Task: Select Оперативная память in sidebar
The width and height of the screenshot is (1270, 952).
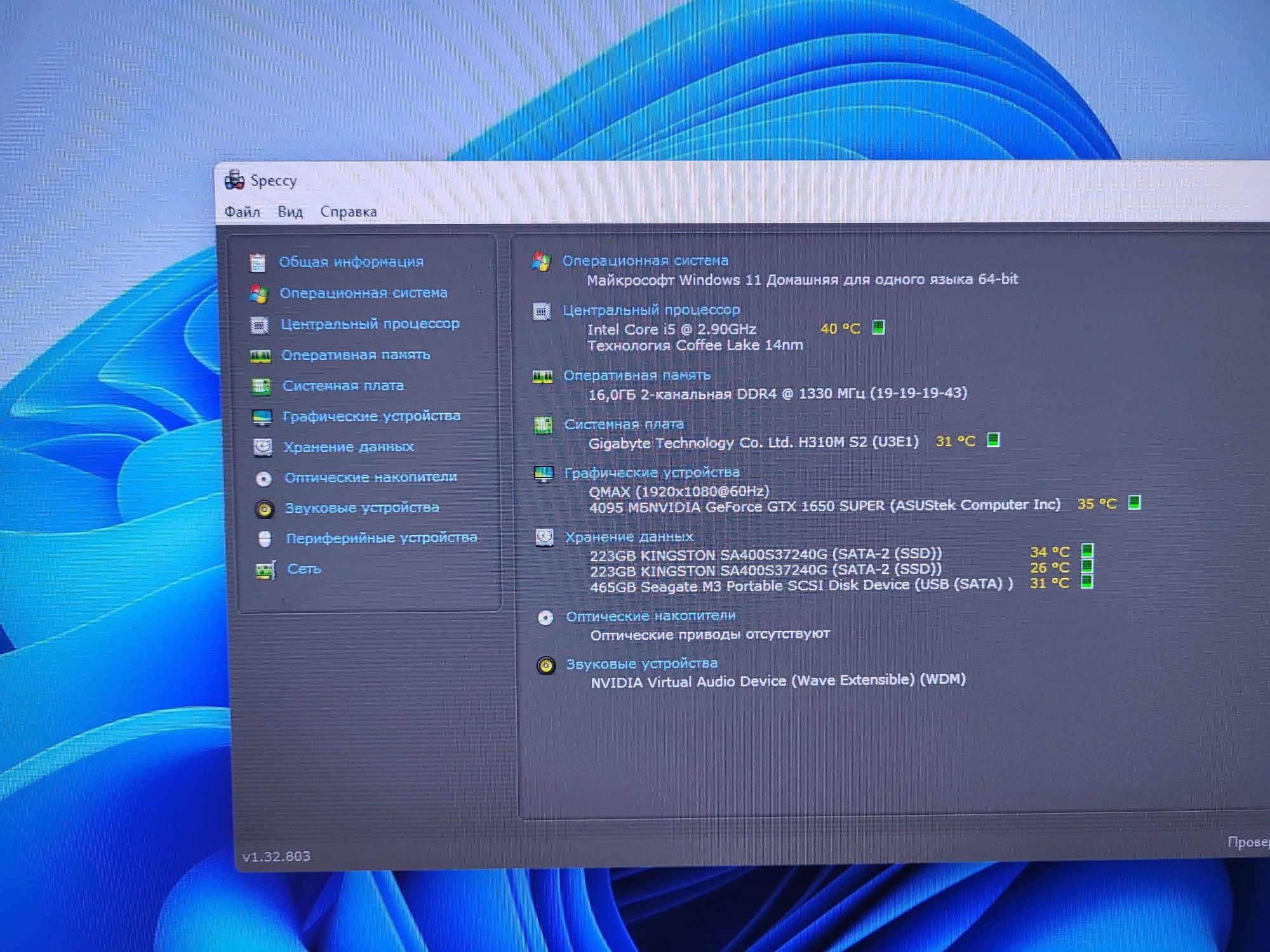Action: (x=356, y=355)
